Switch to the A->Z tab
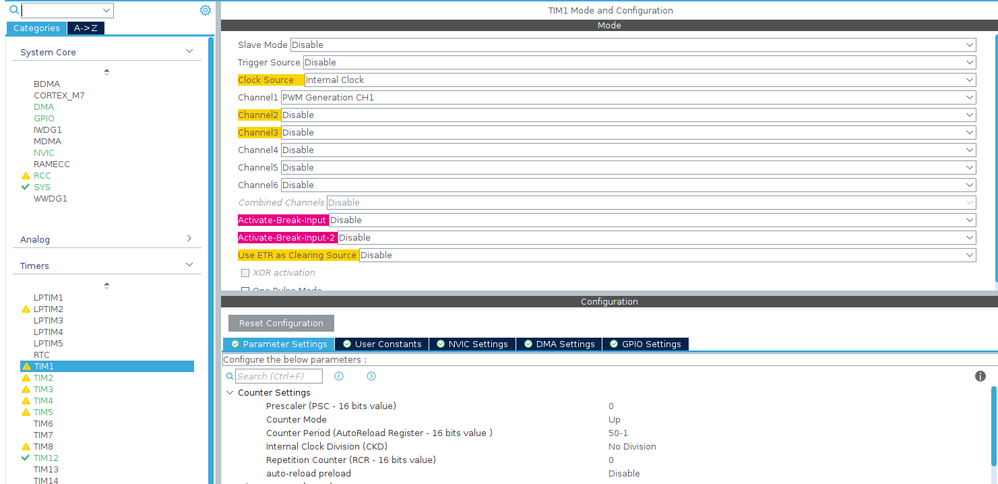 pyautogui.click(x=85, y=28)
